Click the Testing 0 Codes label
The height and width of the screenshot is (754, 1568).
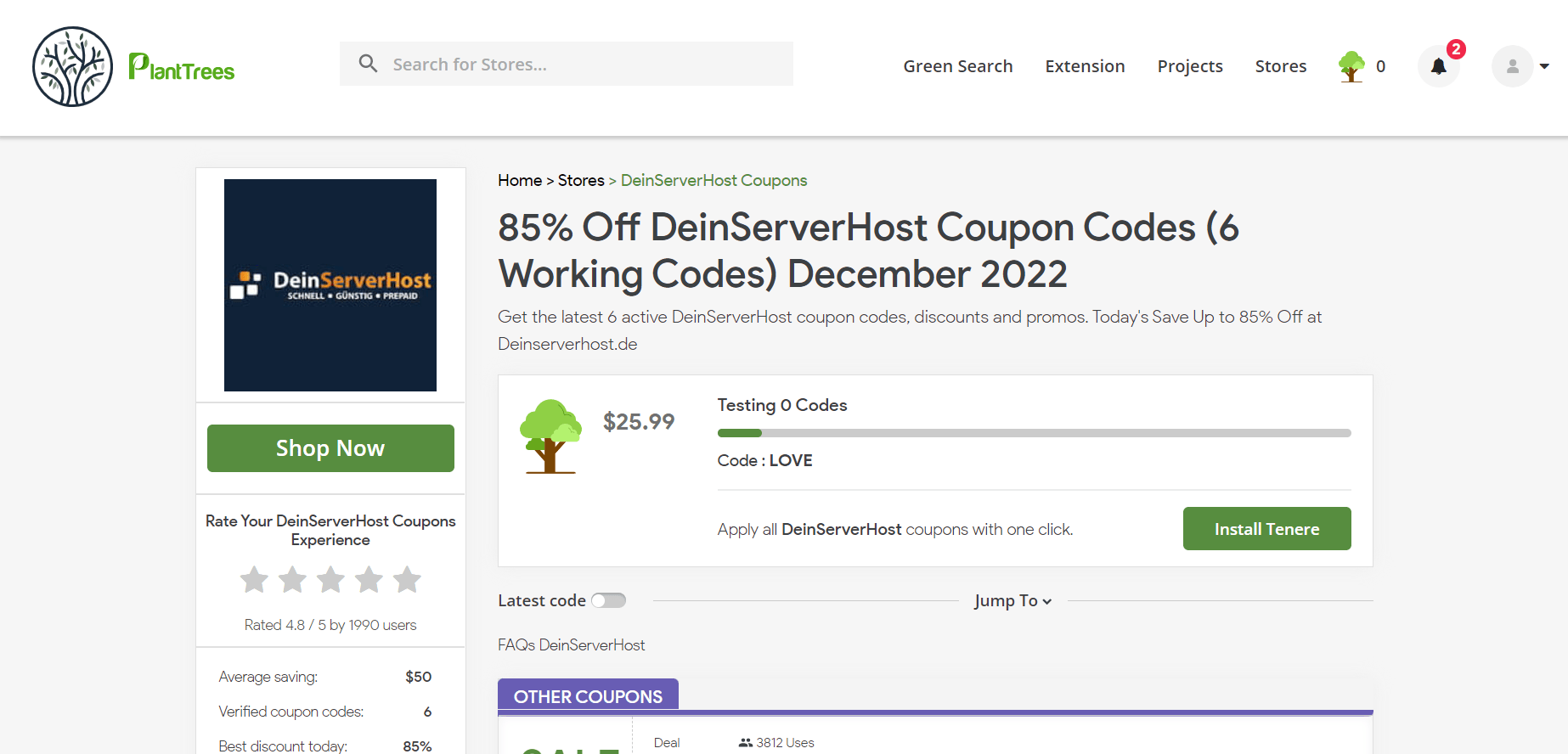pyautogui.click(x=782, y=405)
